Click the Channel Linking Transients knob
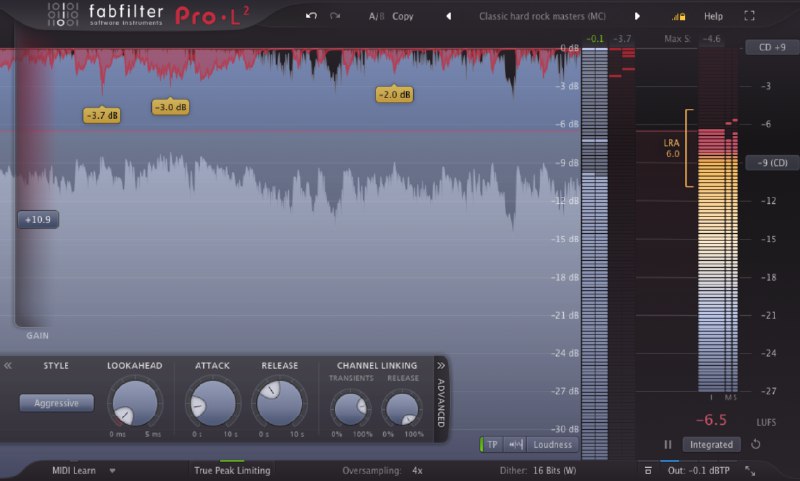 pyautogui.click(x=351, y=408)
